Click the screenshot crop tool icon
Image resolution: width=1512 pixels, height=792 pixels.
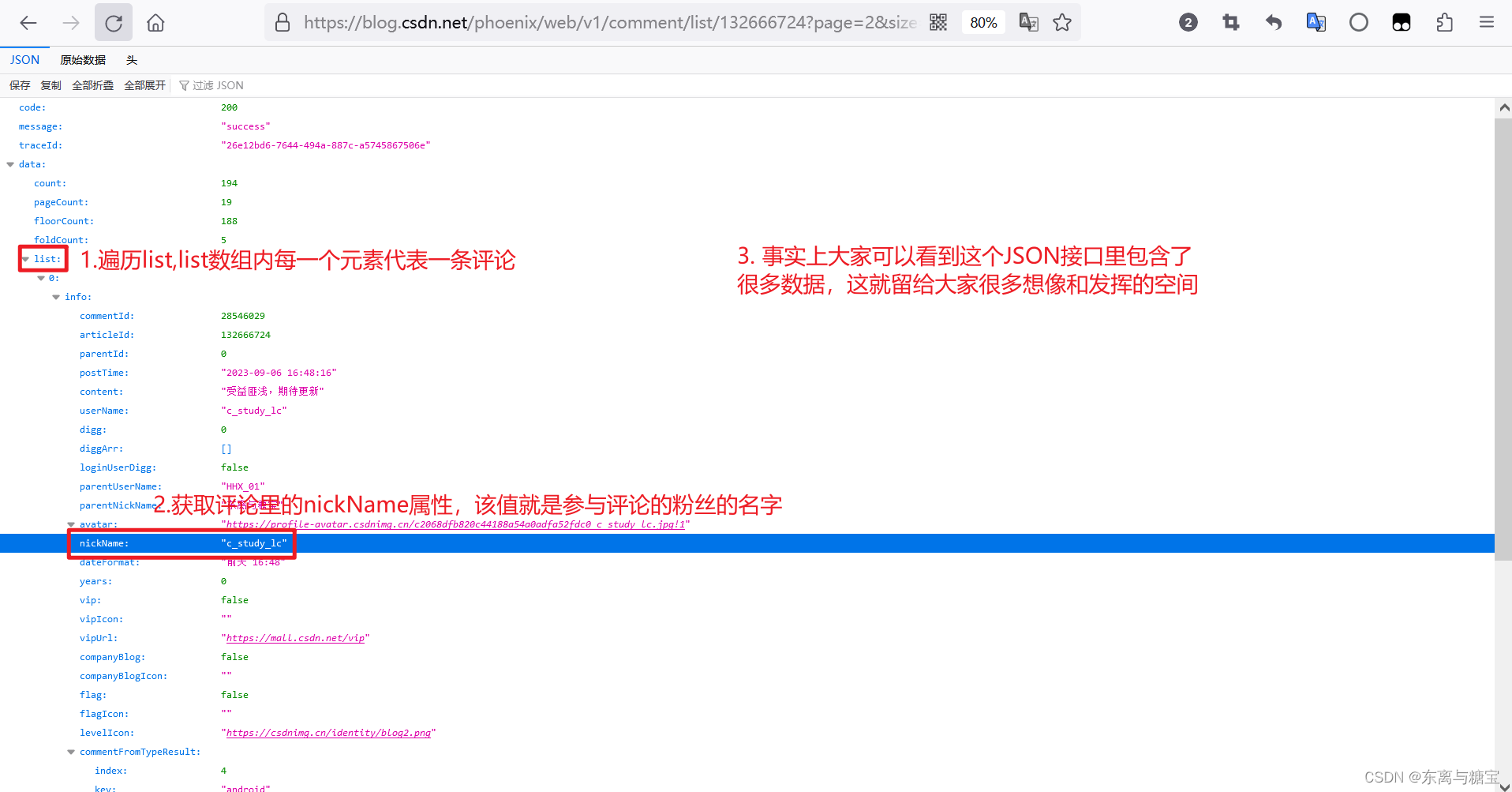tap(1231, 23)
